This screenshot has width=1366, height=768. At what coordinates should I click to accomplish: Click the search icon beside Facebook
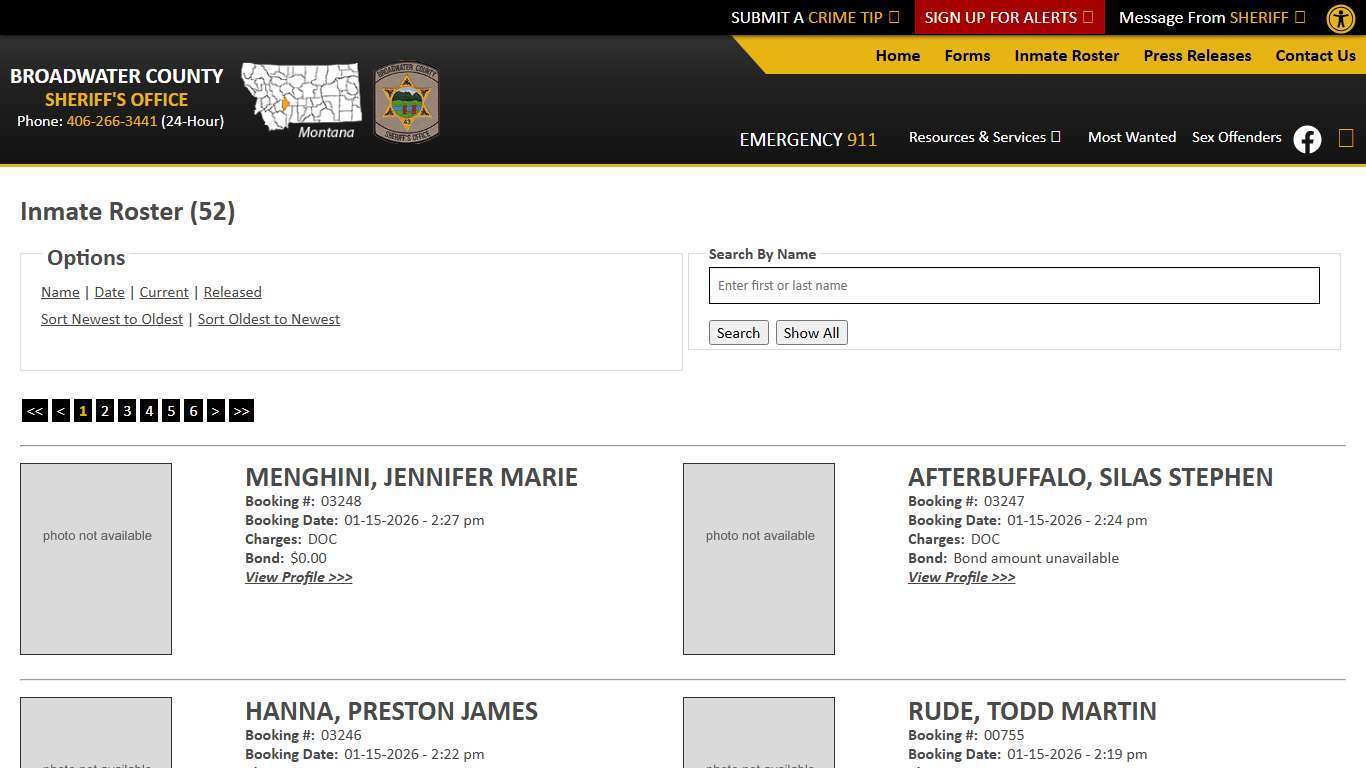tap(1345, 139)
